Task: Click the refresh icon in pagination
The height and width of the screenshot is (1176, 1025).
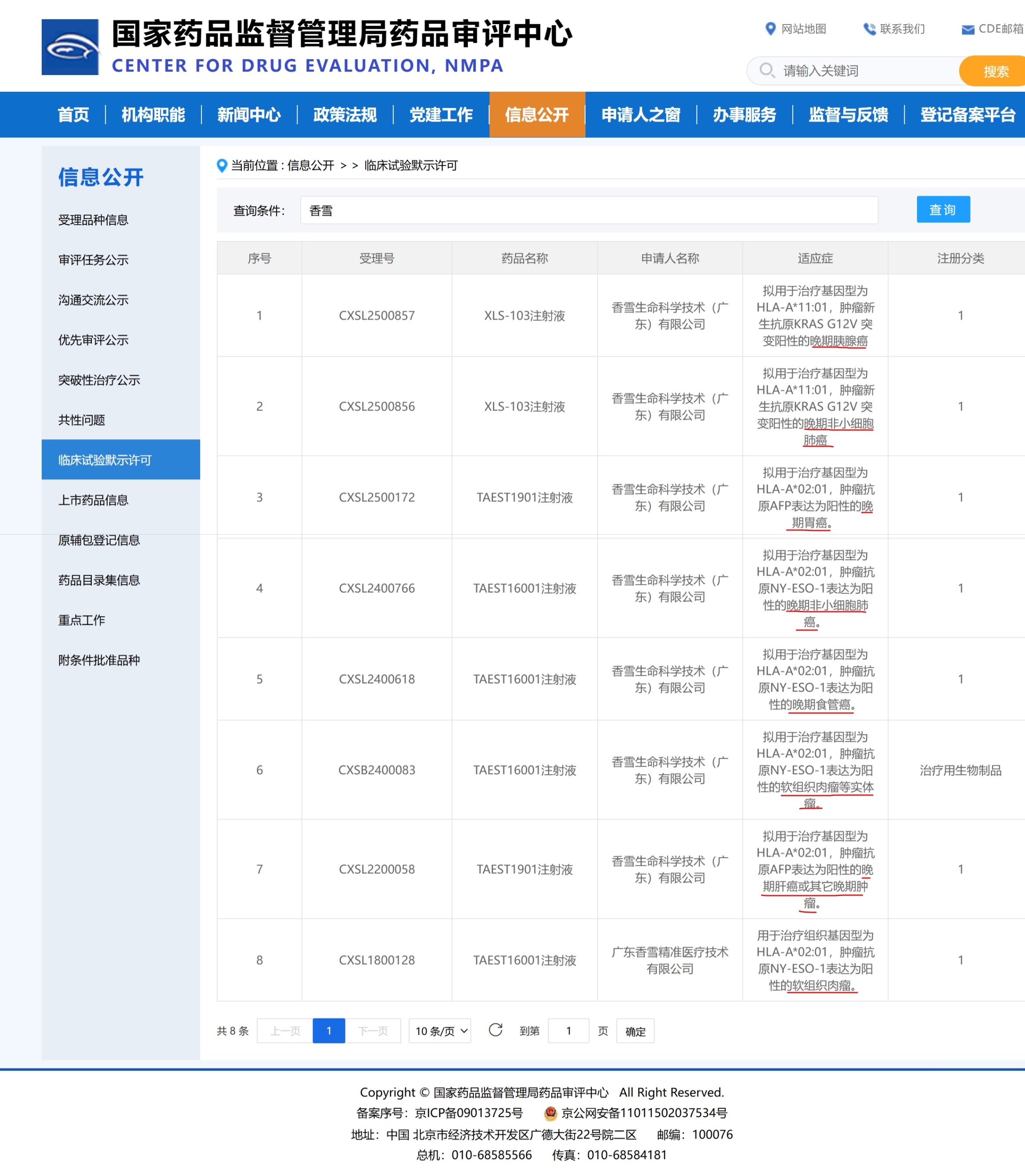Action: [495, 1029]
